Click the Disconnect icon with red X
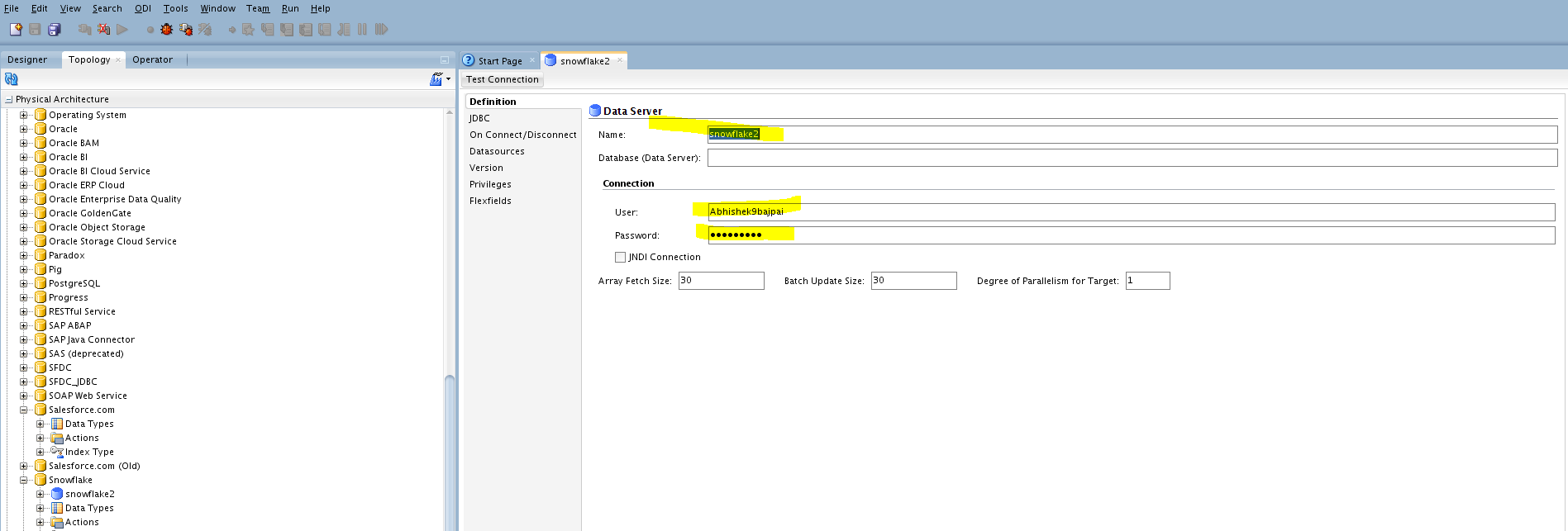1568x531 pixels. (x=103, y=30)
